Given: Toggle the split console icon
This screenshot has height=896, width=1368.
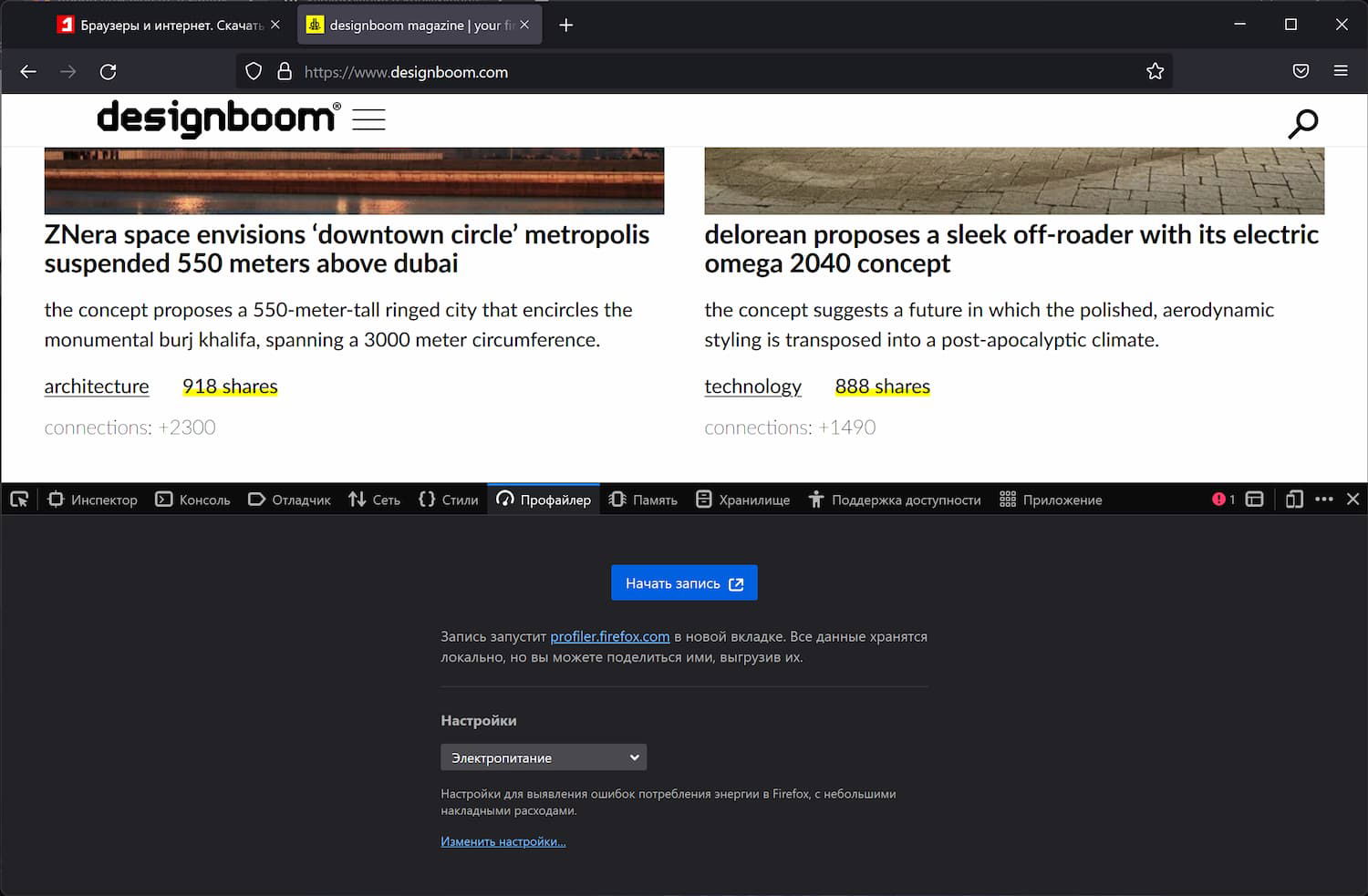Looking at the screenshot, I should click(x=1255, y=499).
